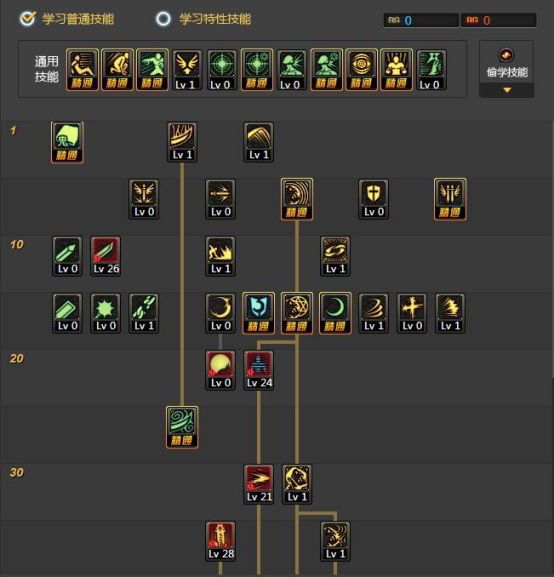The height and width of the screenshot is (577, 554).
Task: Click the green swirl wind skill icon
Action: (x=182, y=427)
